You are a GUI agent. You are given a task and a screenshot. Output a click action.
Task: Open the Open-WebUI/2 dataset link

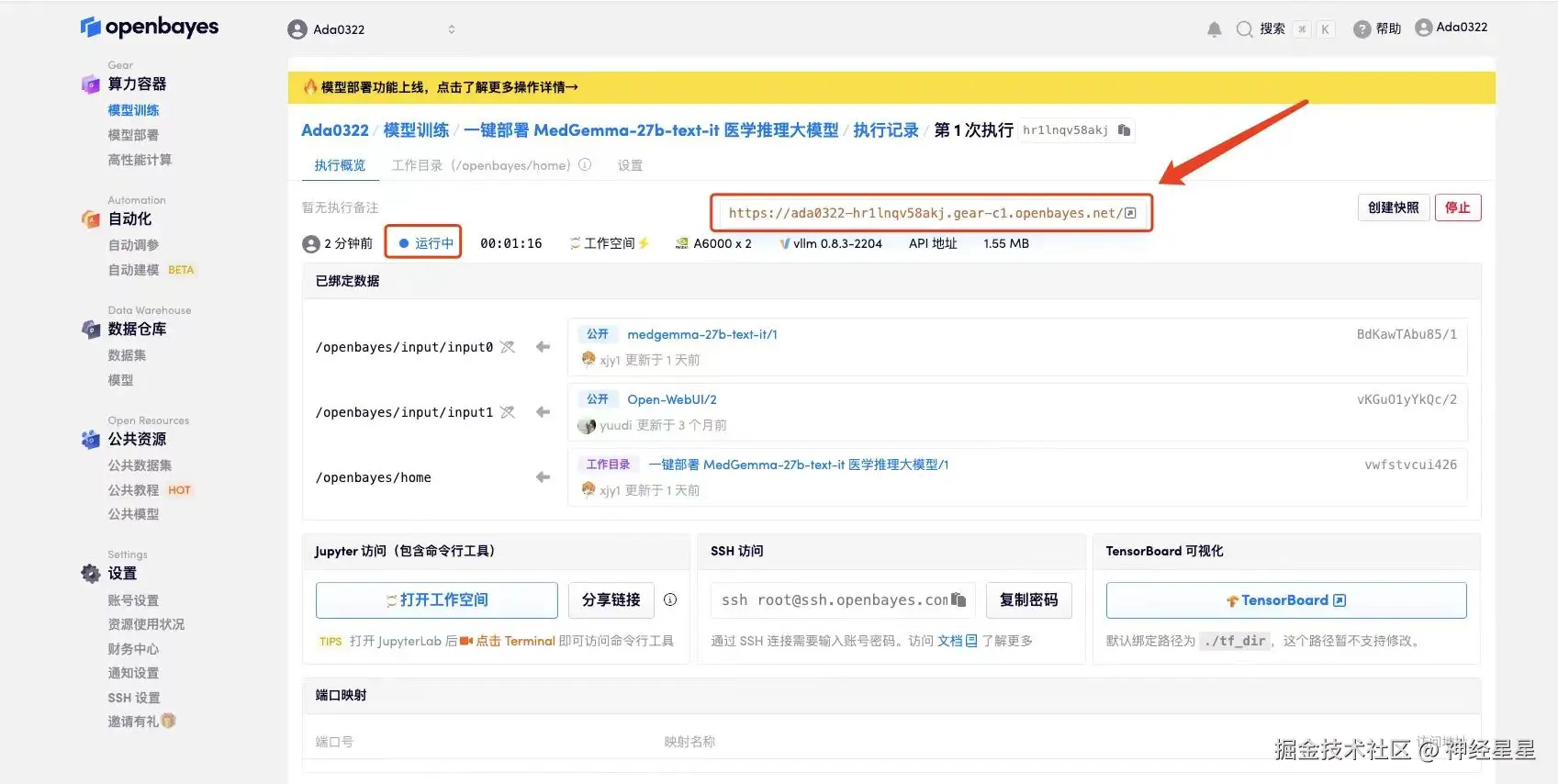tap(672, 399)
